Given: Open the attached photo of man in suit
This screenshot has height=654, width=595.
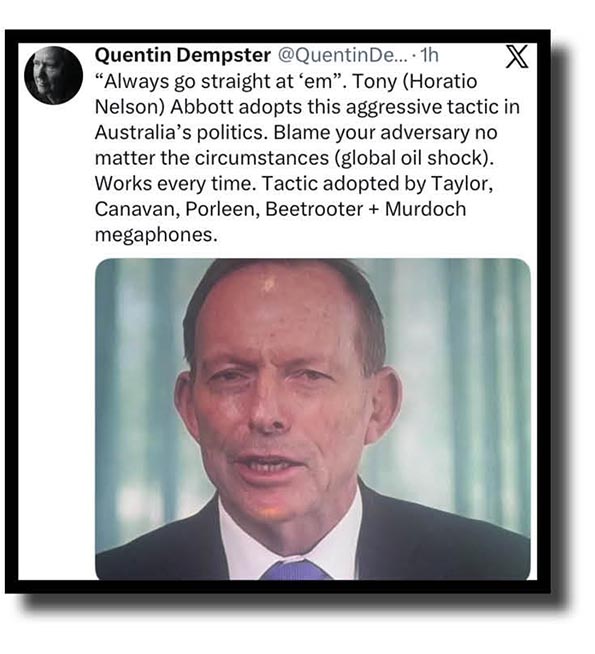Looking at the screenshot, I should tap(313, 419).
